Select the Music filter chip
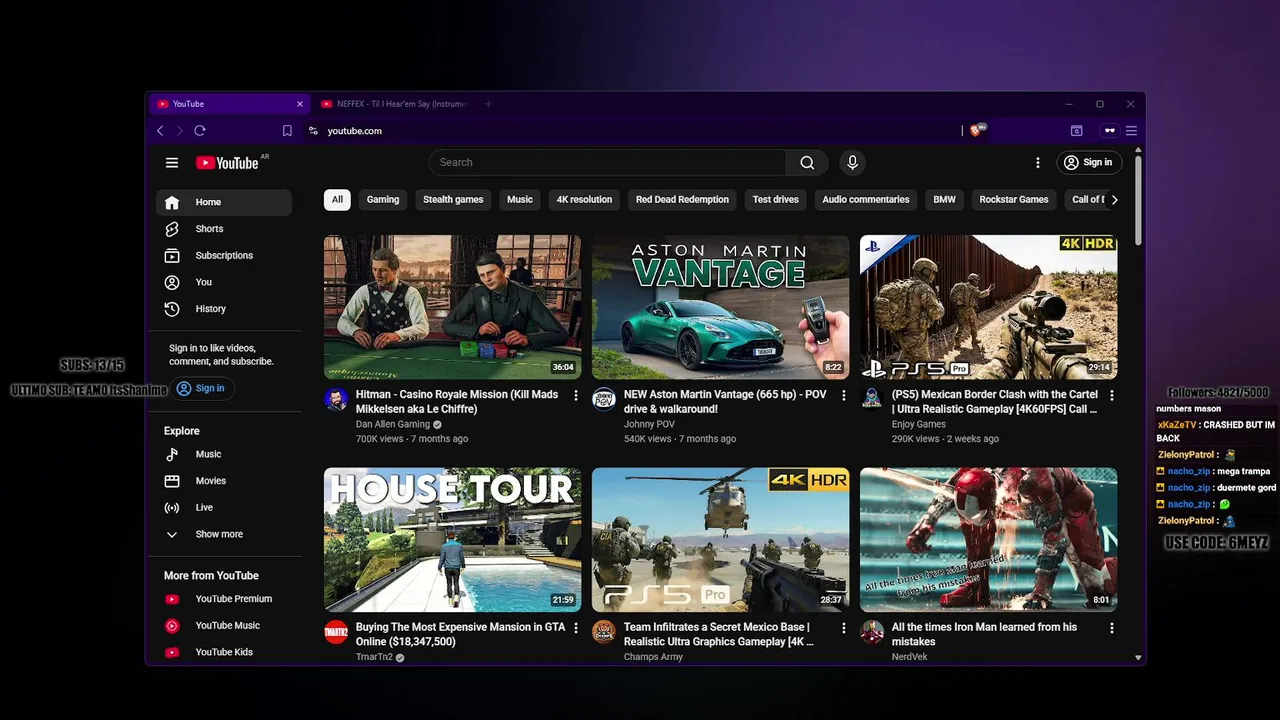The height and width of the screenshot is (720, 1280). click(x=520, y=199)
